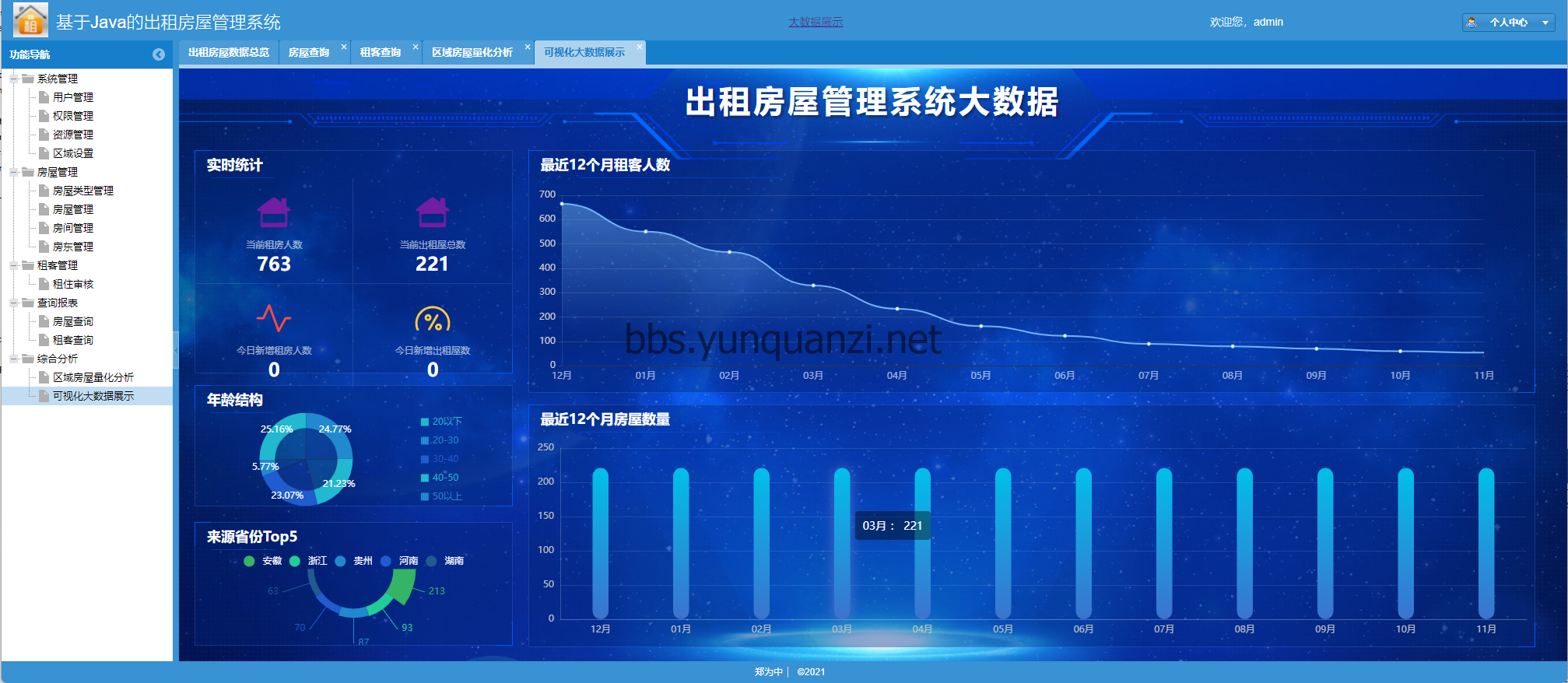Viewport: 1568px width, 683px height.
Task: Click the 河南 legend color dot
Action: 386,561
